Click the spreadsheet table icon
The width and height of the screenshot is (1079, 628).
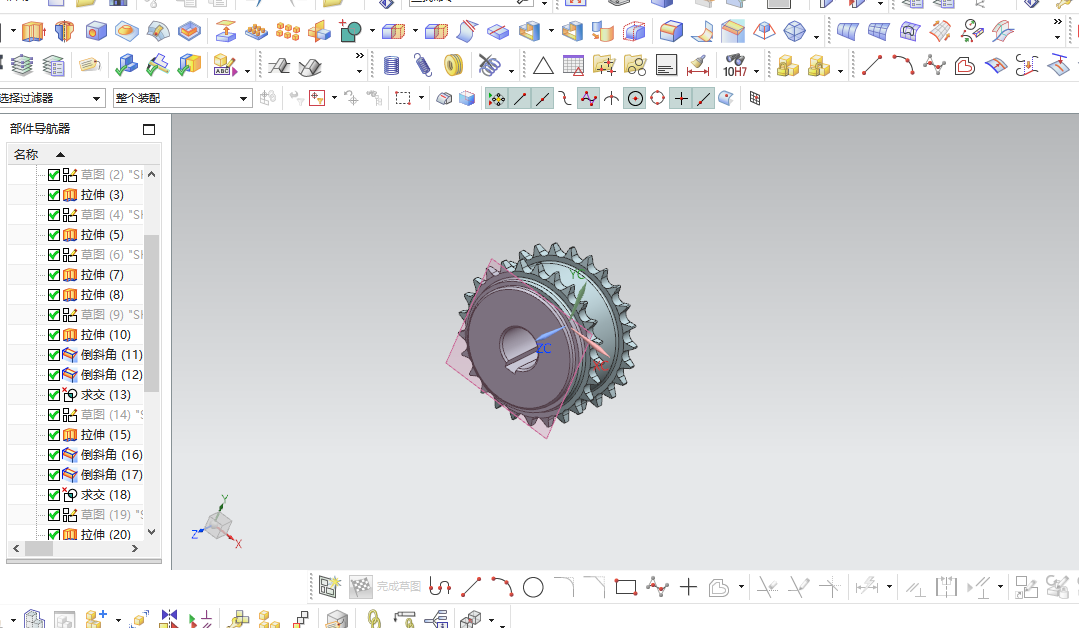573,65
